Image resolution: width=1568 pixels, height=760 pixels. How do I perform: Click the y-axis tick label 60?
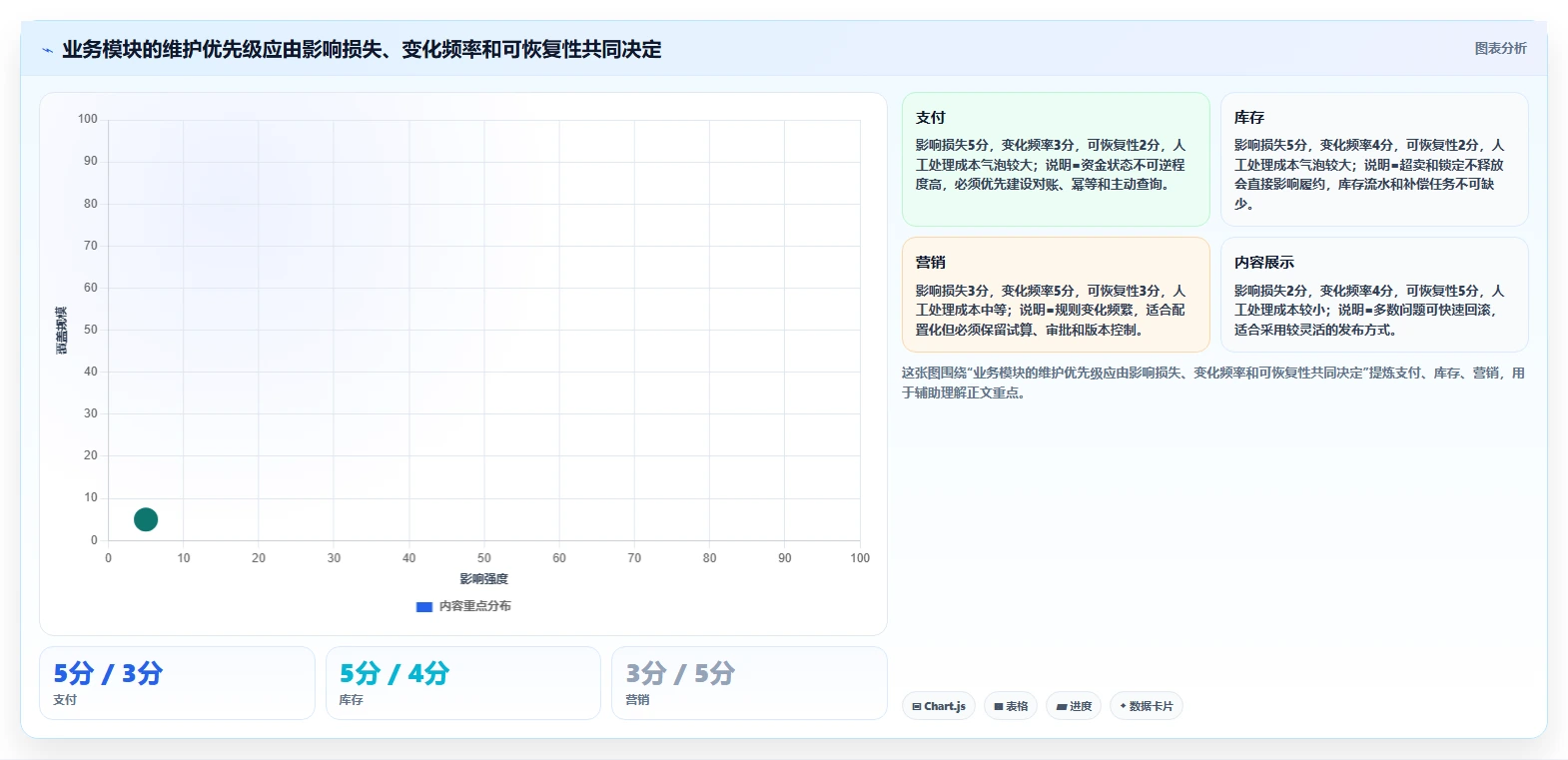pyautogui.click(x=91, y=288)
